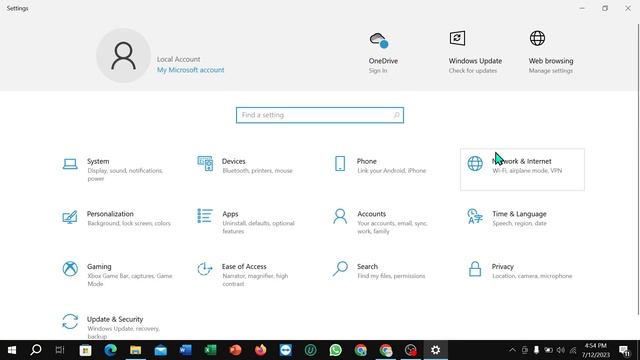Click the Local Account label
The width and height of the screenshot is (640, 360).
click(178, 59)
